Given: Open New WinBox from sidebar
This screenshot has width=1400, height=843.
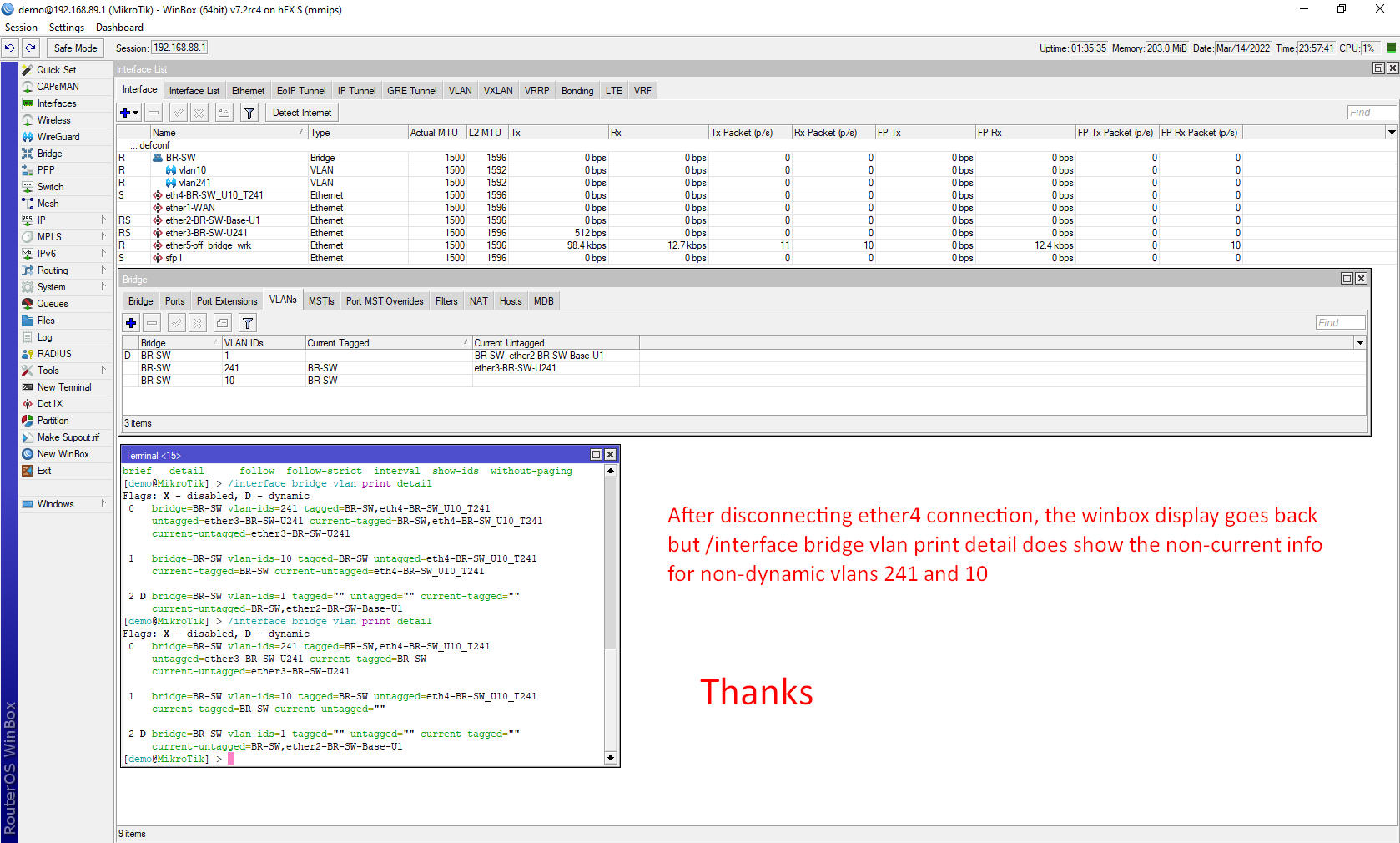Looking at the screenshot, I should click(x=63, y=454).
